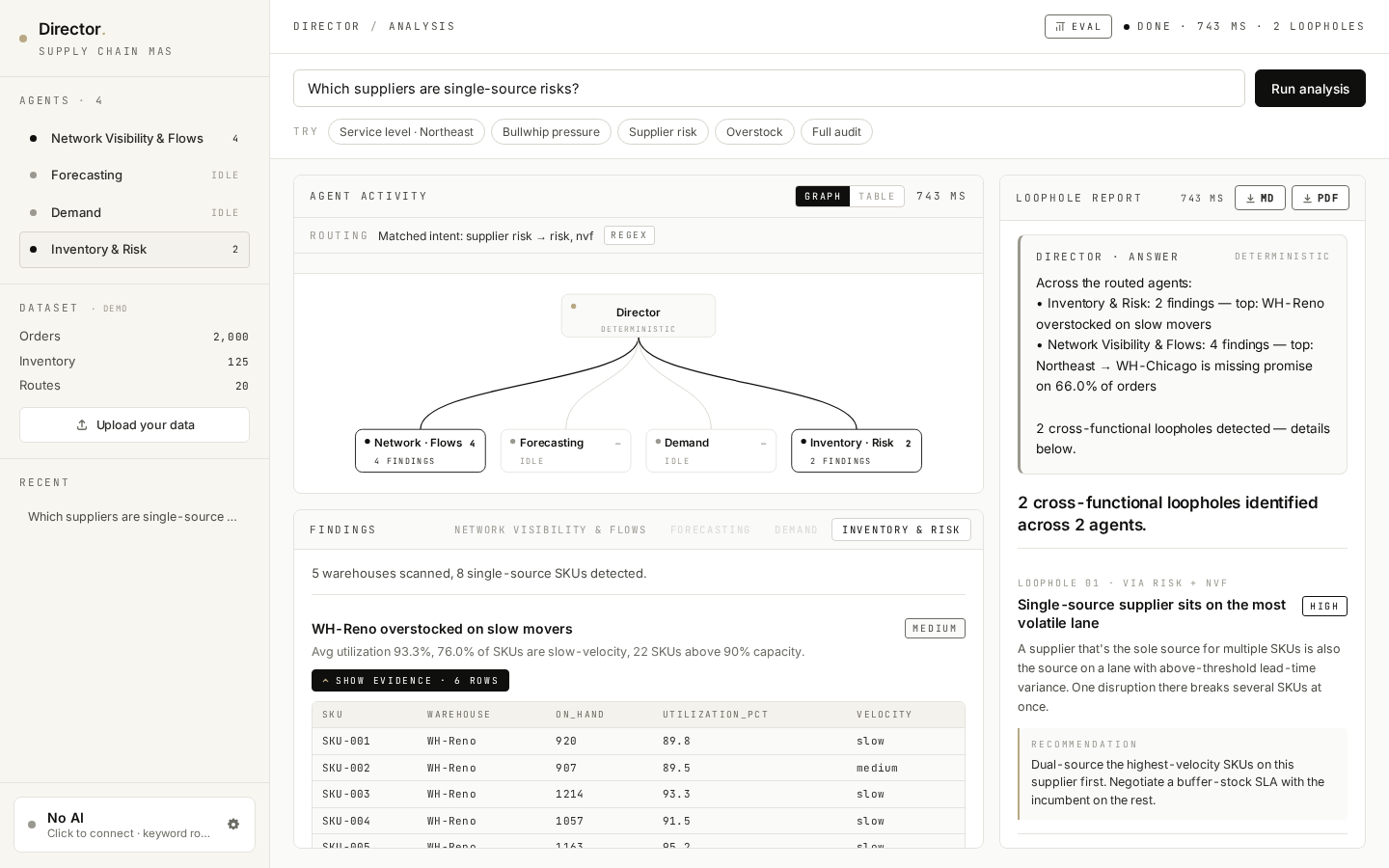
Task: Select Forecasting agent in sidebar
Action: click(134, 176)
